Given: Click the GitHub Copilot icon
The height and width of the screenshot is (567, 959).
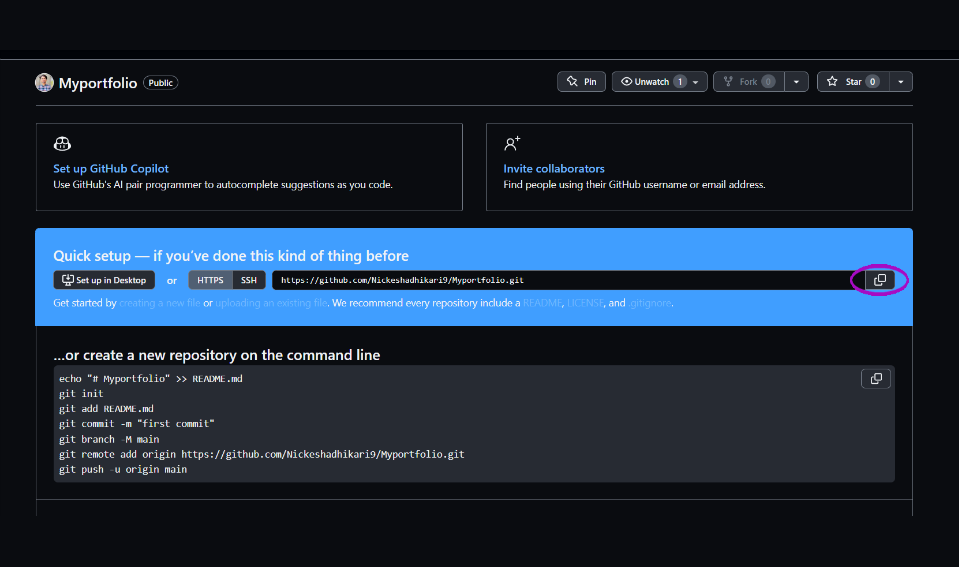Looking at the screenshot, I should [x=62, y=144].
